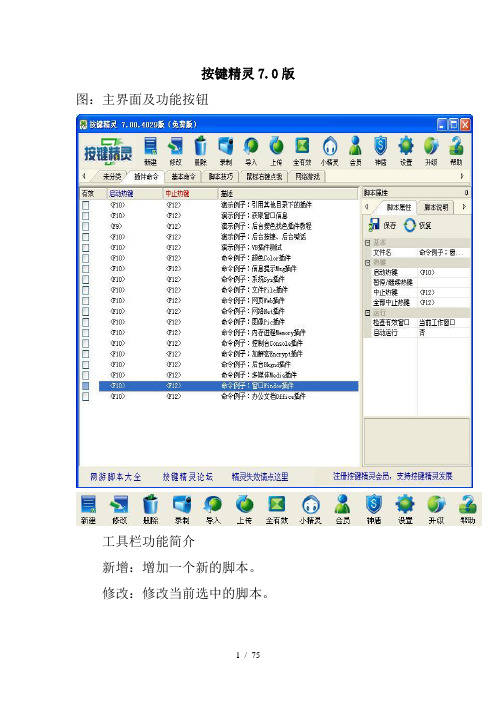This screenshot has width=496, height=702.
Task: Click 修改 in the enlarged toolbar strip below the window
Action: [x=120, y=509]
